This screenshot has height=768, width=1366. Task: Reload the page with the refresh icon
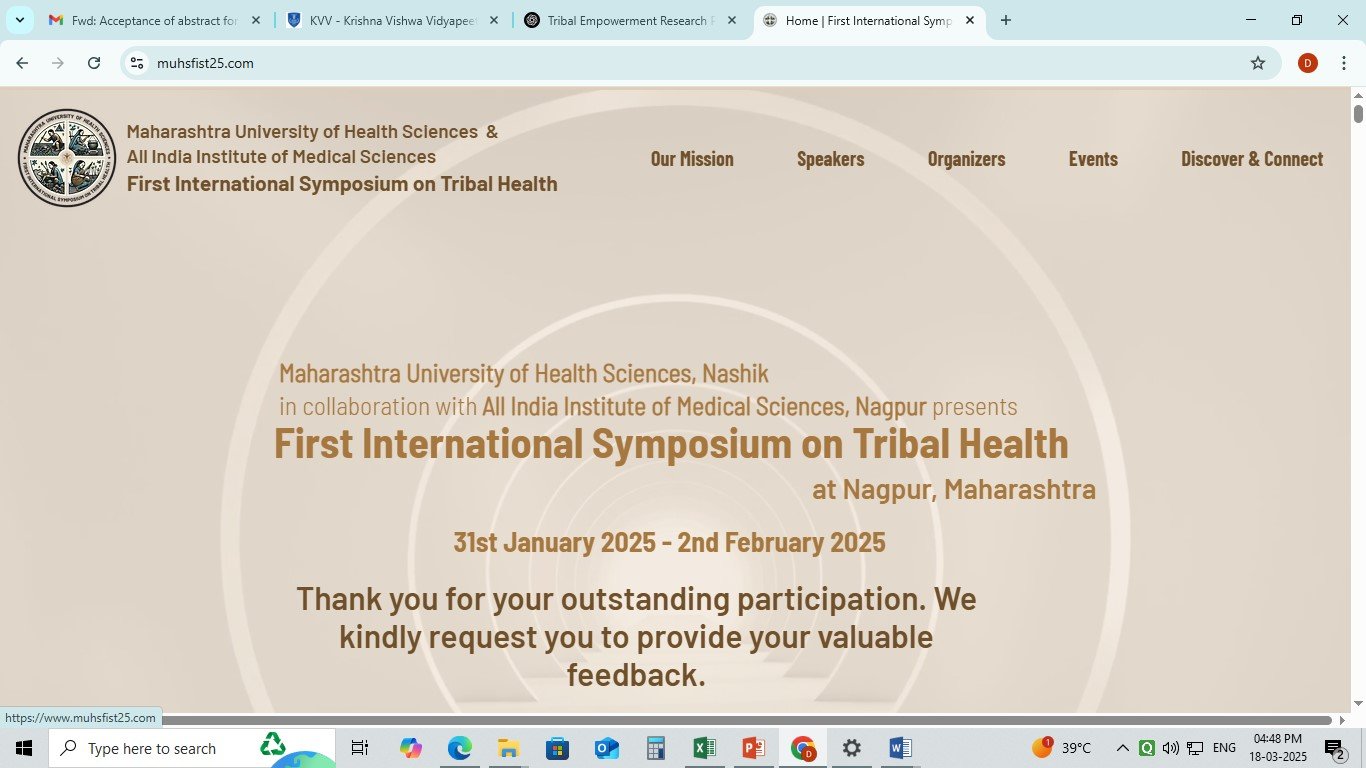pyautogui.click(x=94, y=63)
